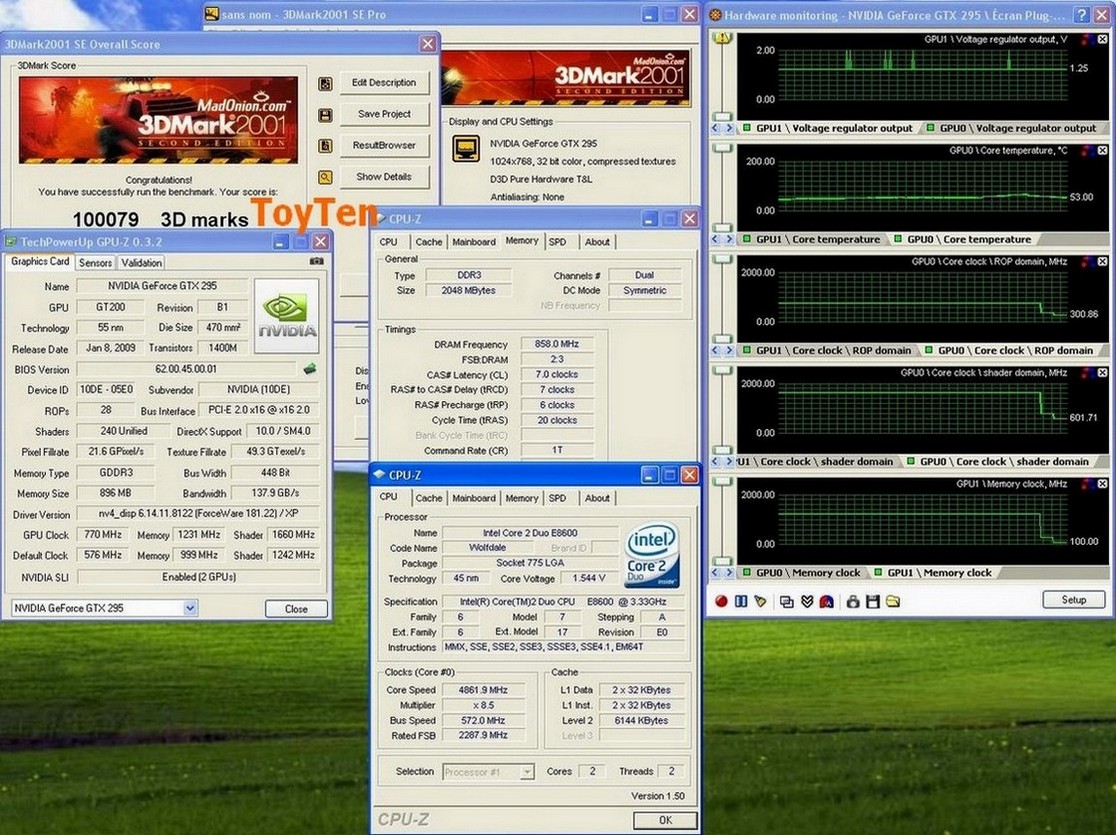
Task: Click the overlapping windows icon in monitoring toolbar
Action: 786,602
